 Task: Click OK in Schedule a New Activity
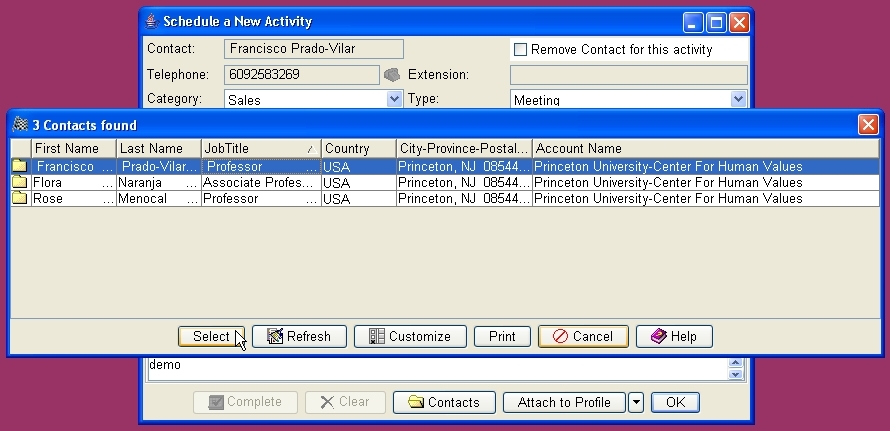click(x=675, y=402)
